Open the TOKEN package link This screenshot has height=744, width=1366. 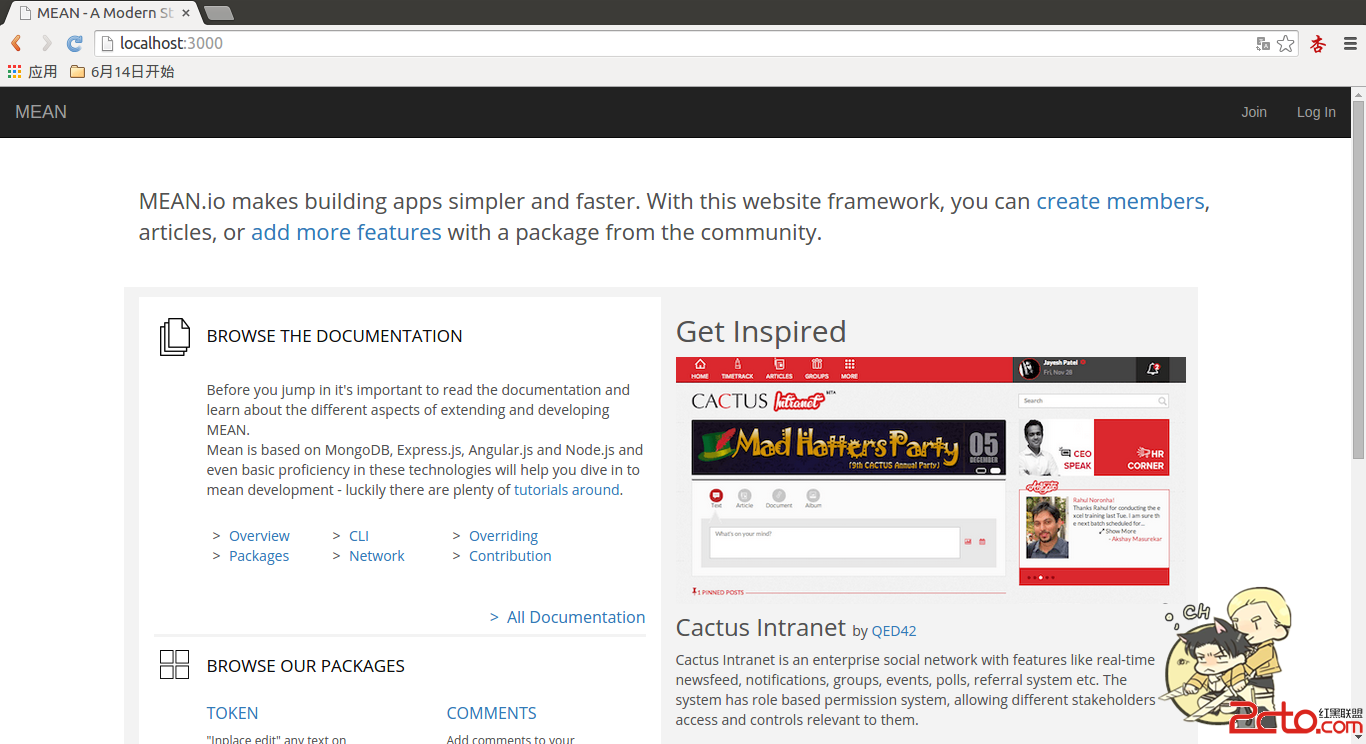coord(232,713)
